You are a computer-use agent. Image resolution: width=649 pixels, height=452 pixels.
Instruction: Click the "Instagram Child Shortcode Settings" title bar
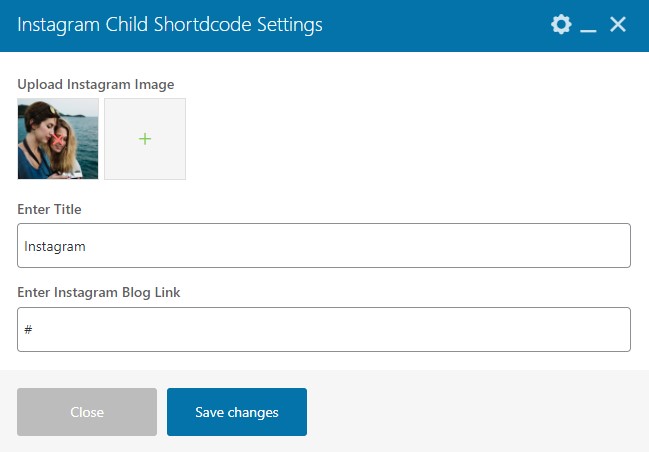tap(170, 24)
